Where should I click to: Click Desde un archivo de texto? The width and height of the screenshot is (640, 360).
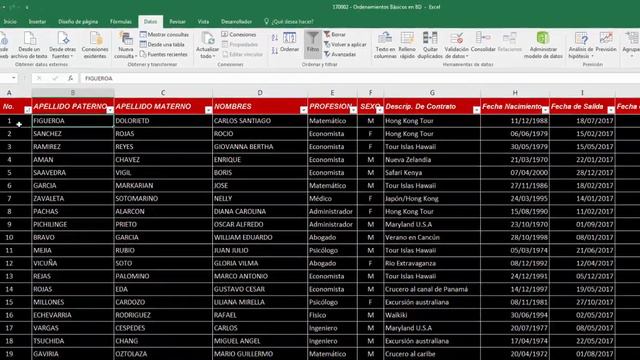coord(29,45)
